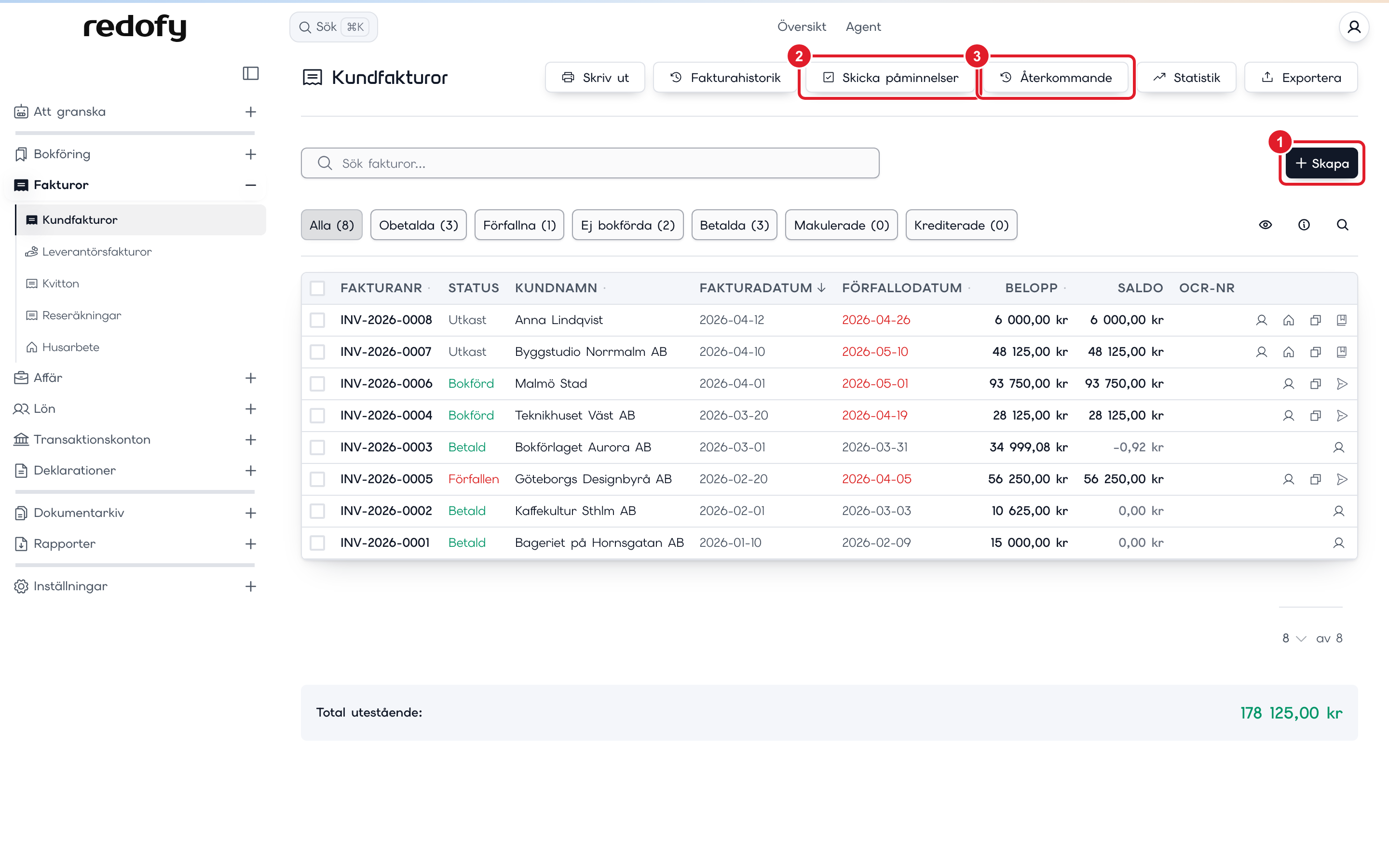Click the copy icon in row INV-2026-0005
The width and height of the screenshot is (1389, 868).
point(1316,479)
